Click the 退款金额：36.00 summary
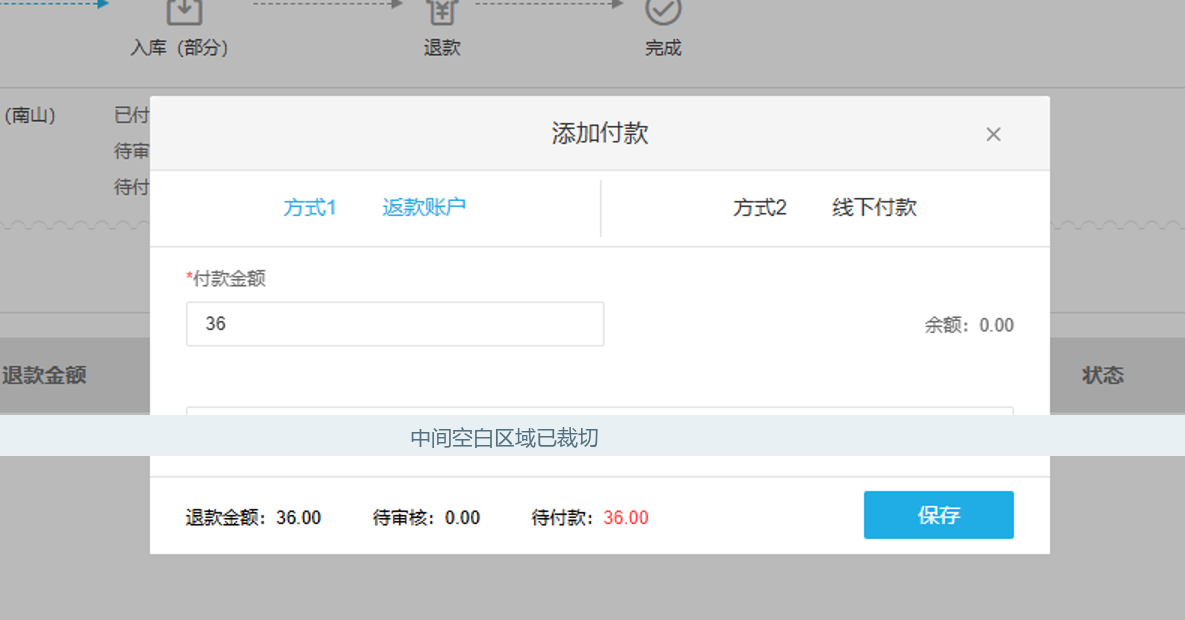This screenshot has width=1185, height=620. 253,518
